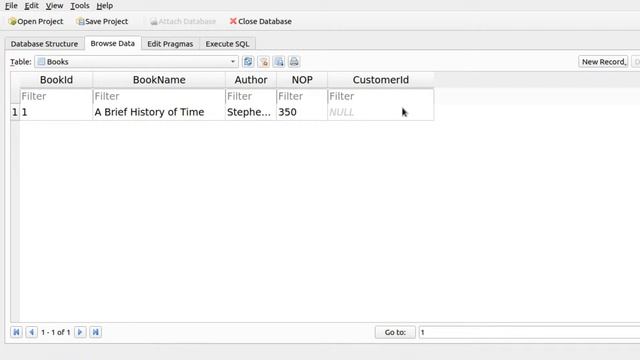Click the Go to button
Image resolution: width=640 pixels, height=360 pixels.
[395, 332]
